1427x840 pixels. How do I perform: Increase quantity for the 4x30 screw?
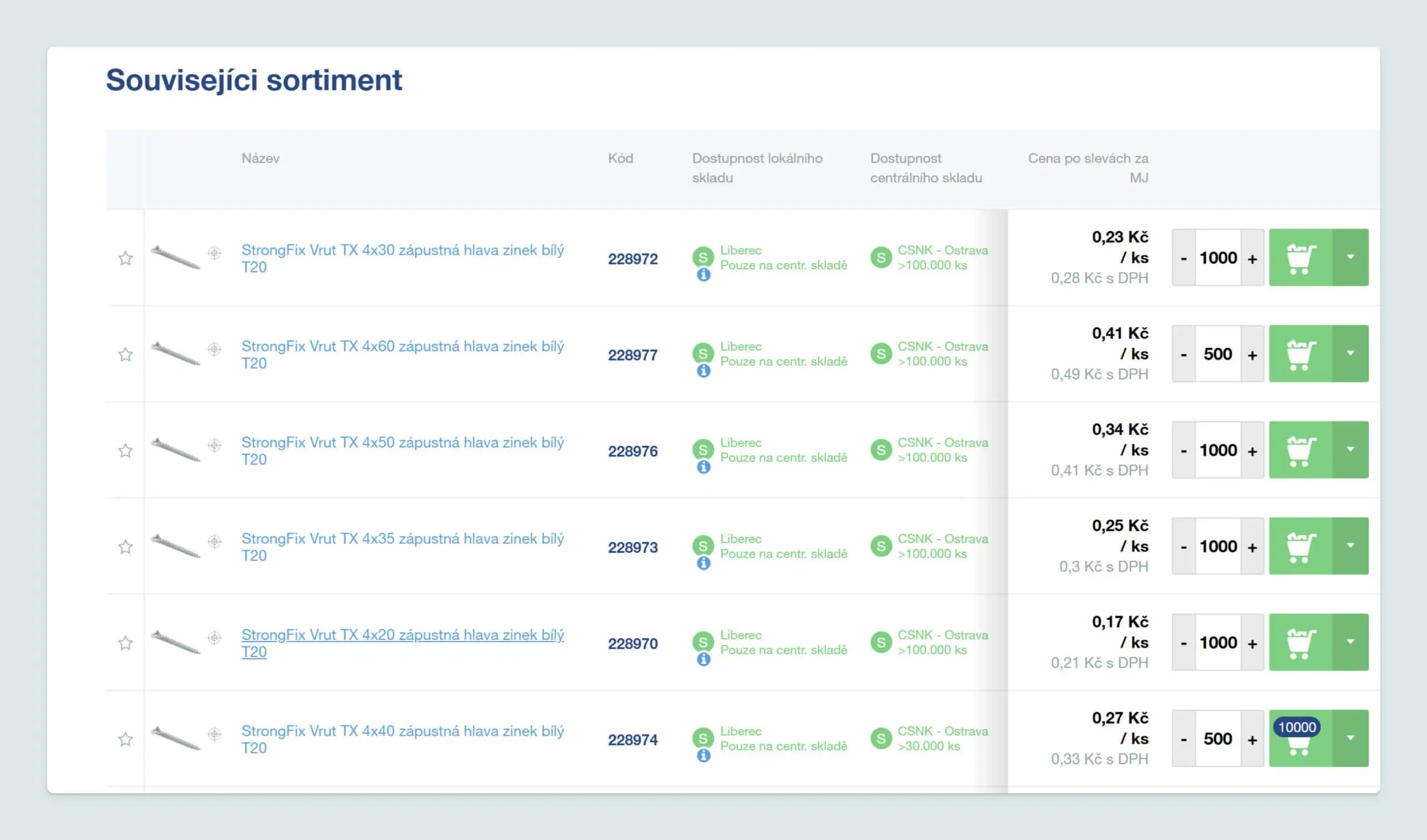pyautogui.click(x=1253, y=258)
